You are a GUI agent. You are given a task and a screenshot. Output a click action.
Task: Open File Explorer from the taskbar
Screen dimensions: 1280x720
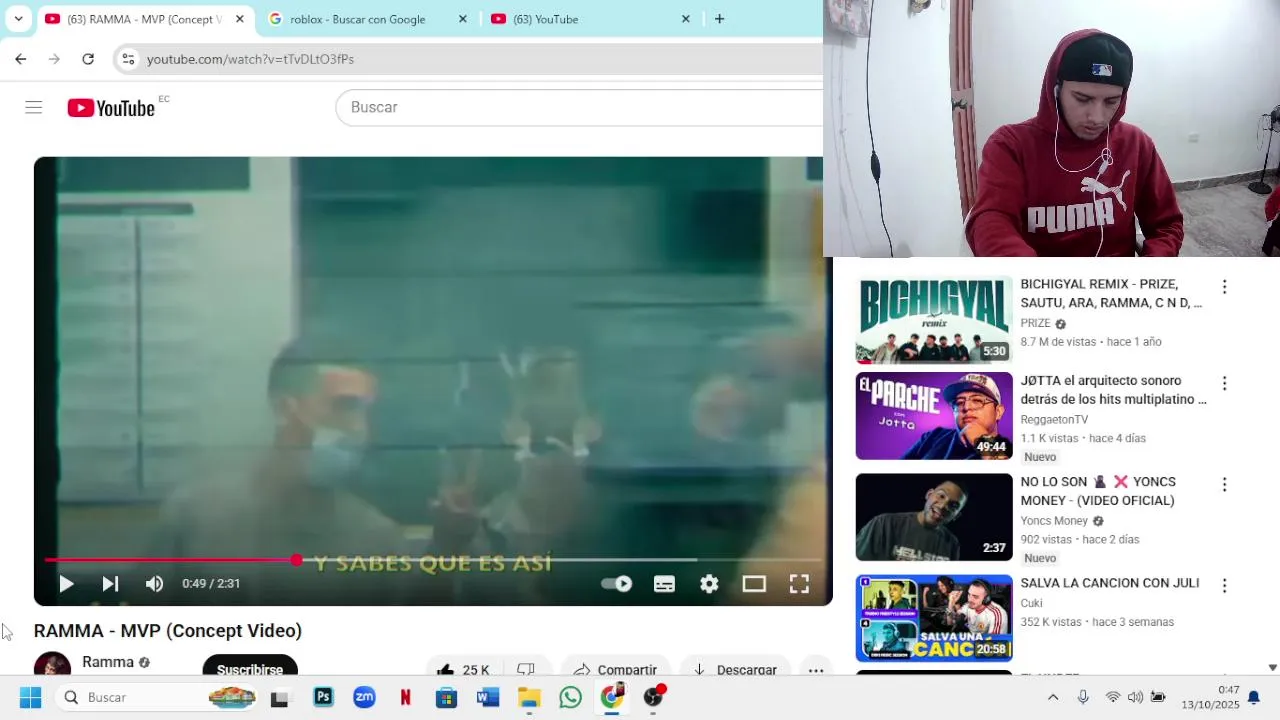coord(529,697)
